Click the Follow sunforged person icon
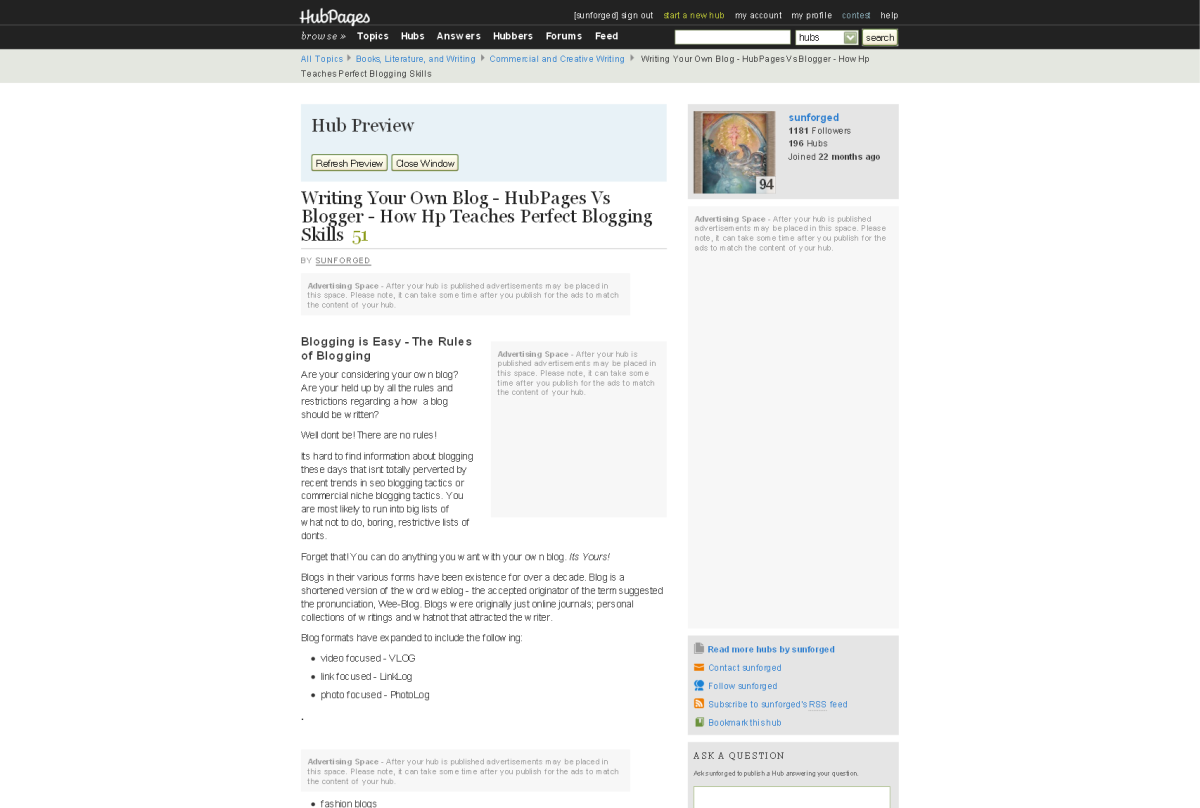Image resolution: width=1200 pixels, height=808 pixels. click(x=699, y=686)
